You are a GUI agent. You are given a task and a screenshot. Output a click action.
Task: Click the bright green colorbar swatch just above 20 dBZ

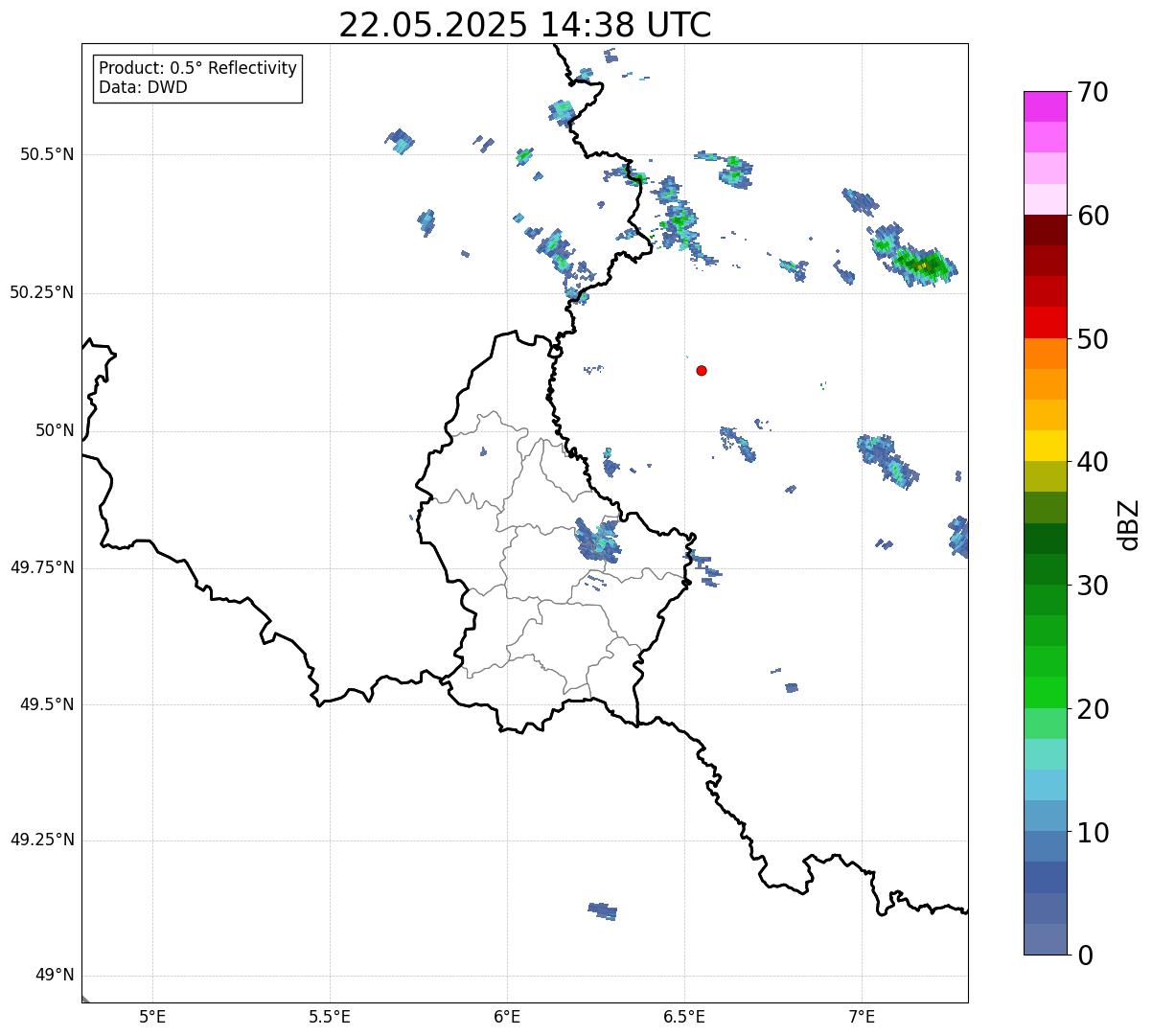[1045, 692]
